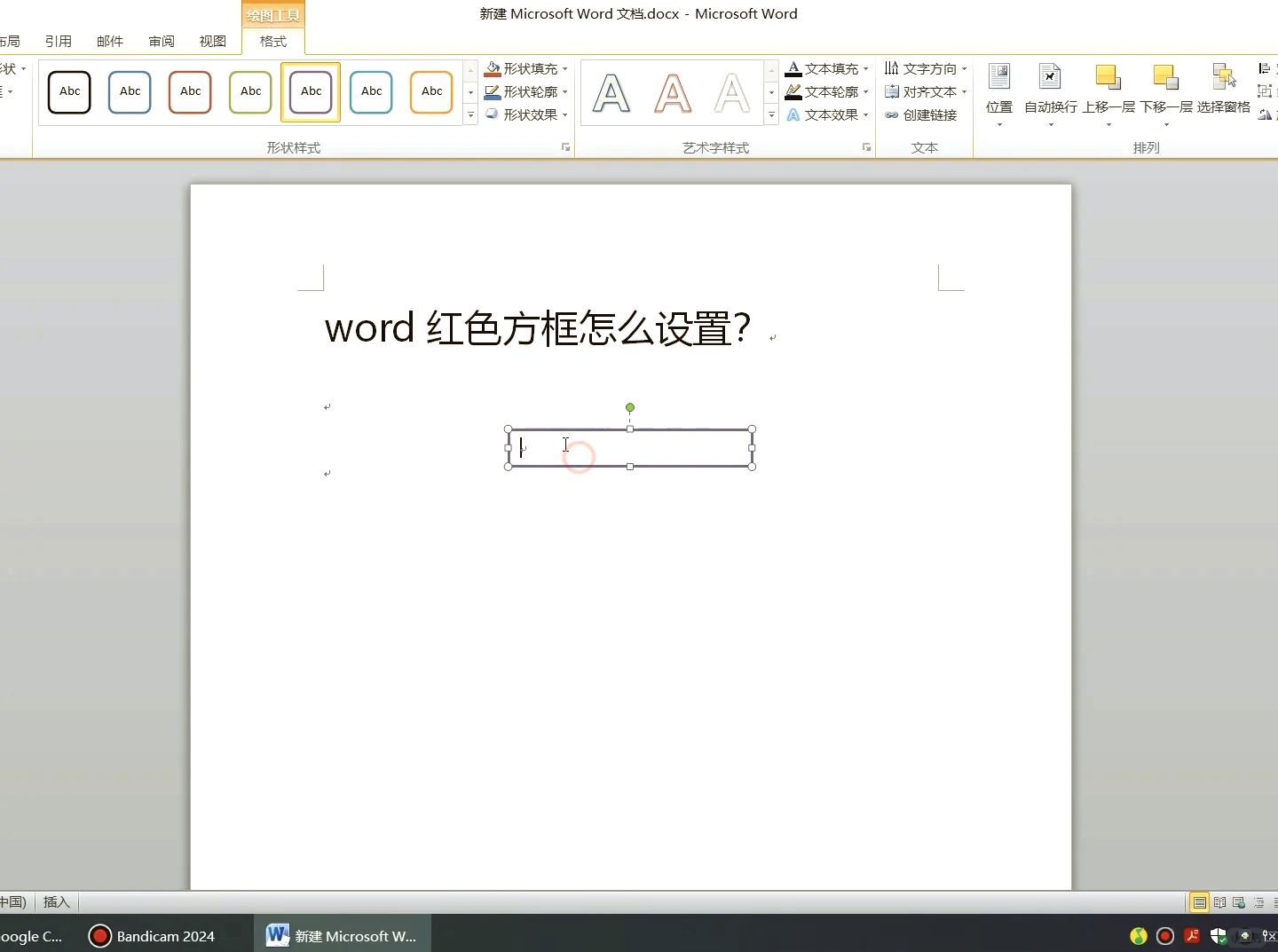Click the Text Direction (文字方向) button
The width and height of the screenshot is (1278, 952).
click(x=926, y=68)
